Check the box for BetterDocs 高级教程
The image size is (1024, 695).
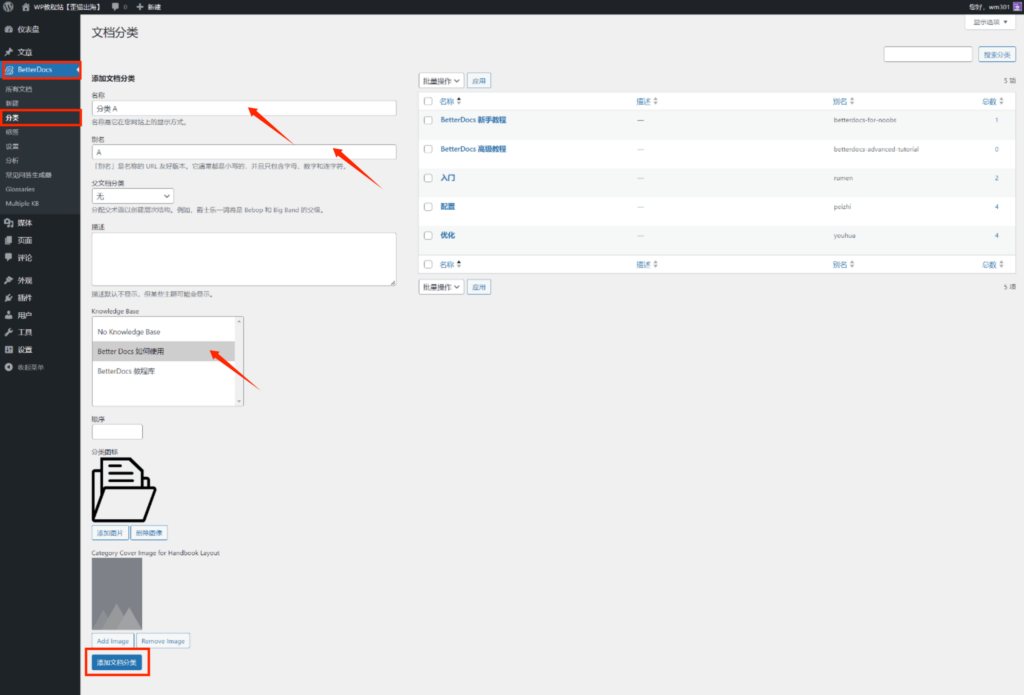(x=428, y=149)
